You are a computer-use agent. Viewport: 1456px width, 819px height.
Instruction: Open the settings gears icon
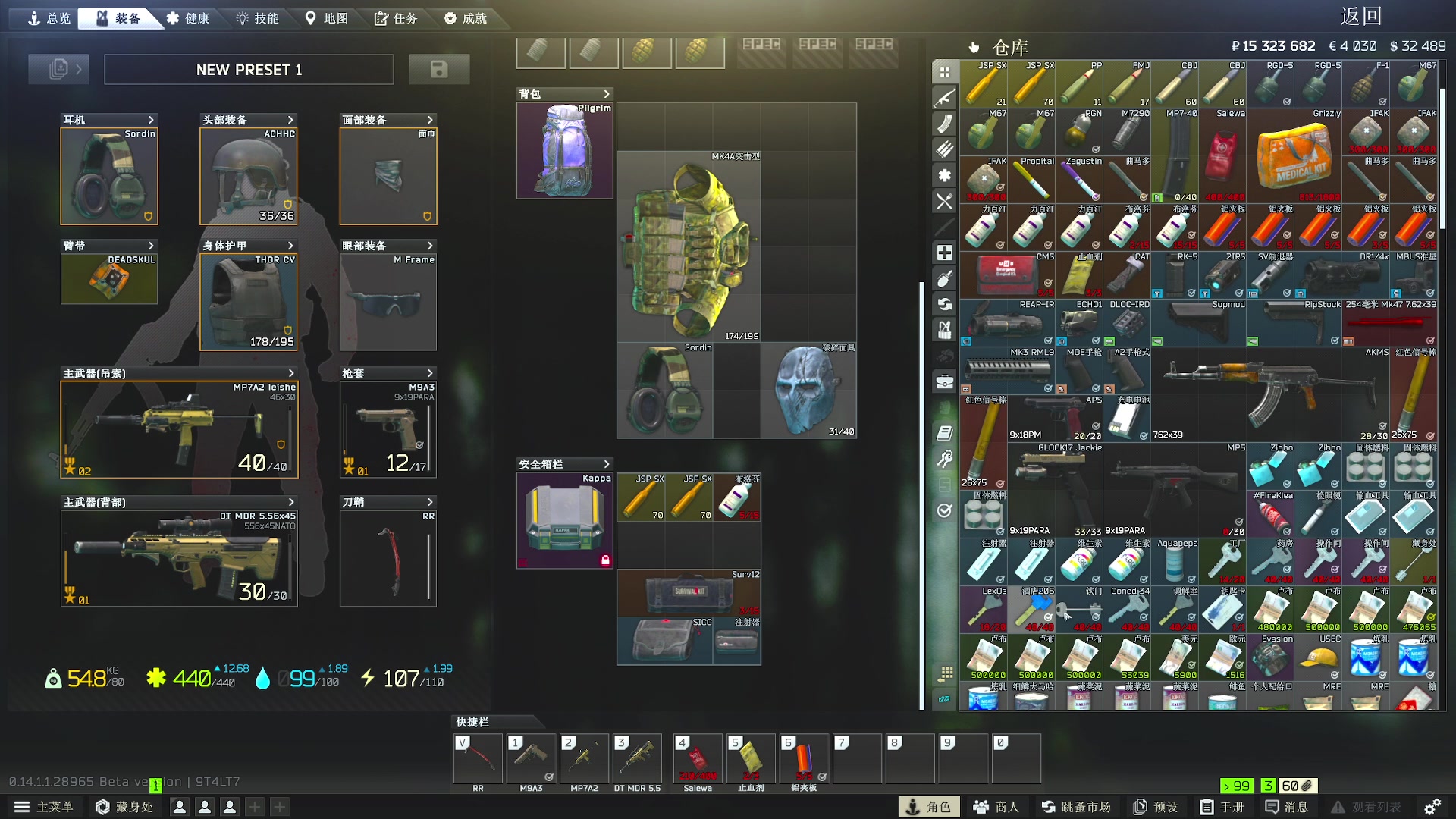point(1432,807)
